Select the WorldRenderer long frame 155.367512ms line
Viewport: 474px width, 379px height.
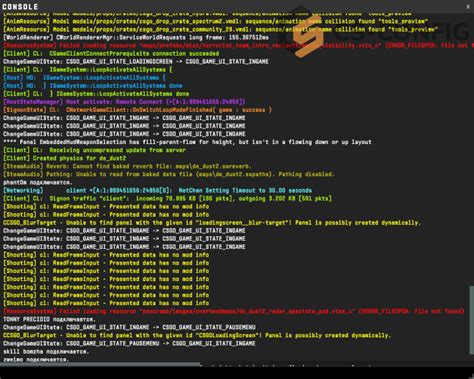tap(136, 37)
